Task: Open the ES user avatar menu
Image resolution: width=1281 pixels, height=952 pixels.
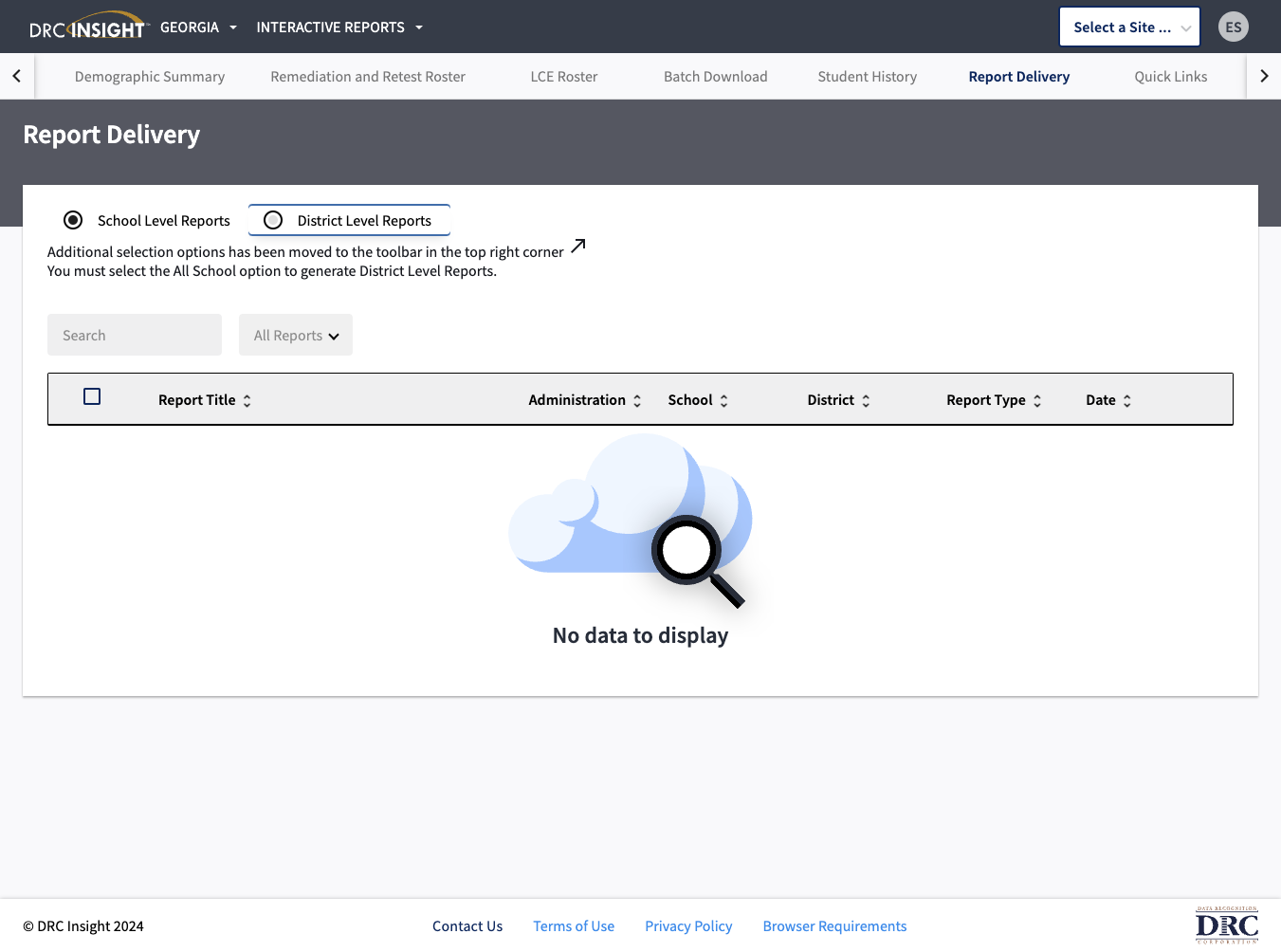Action: [x=1234, y=27]
